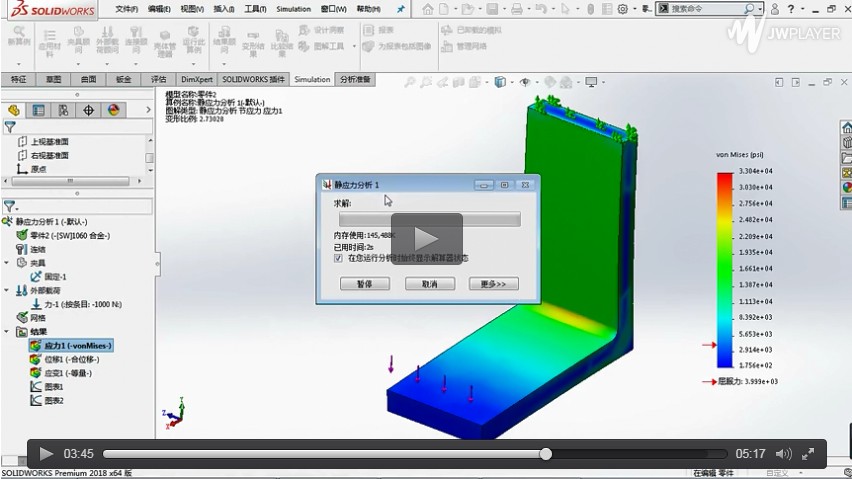This screenshot has height=479, width=852.
Task: Click the view orientation cube icon
Action: [500, 82]
